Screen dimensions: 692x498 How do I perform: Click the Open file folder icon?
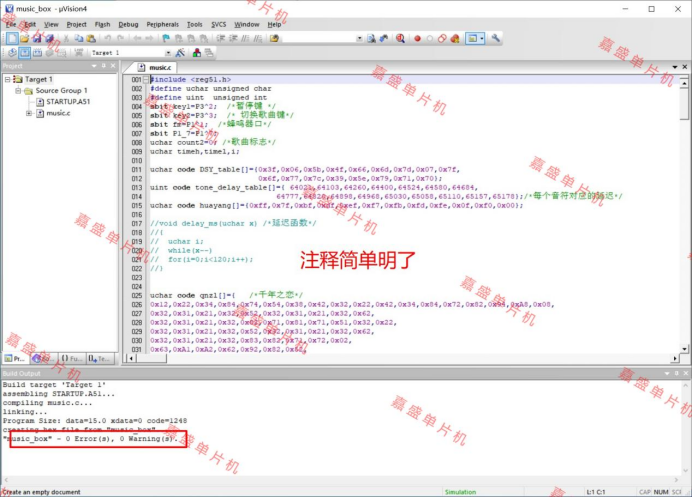[x=24, y=39]
